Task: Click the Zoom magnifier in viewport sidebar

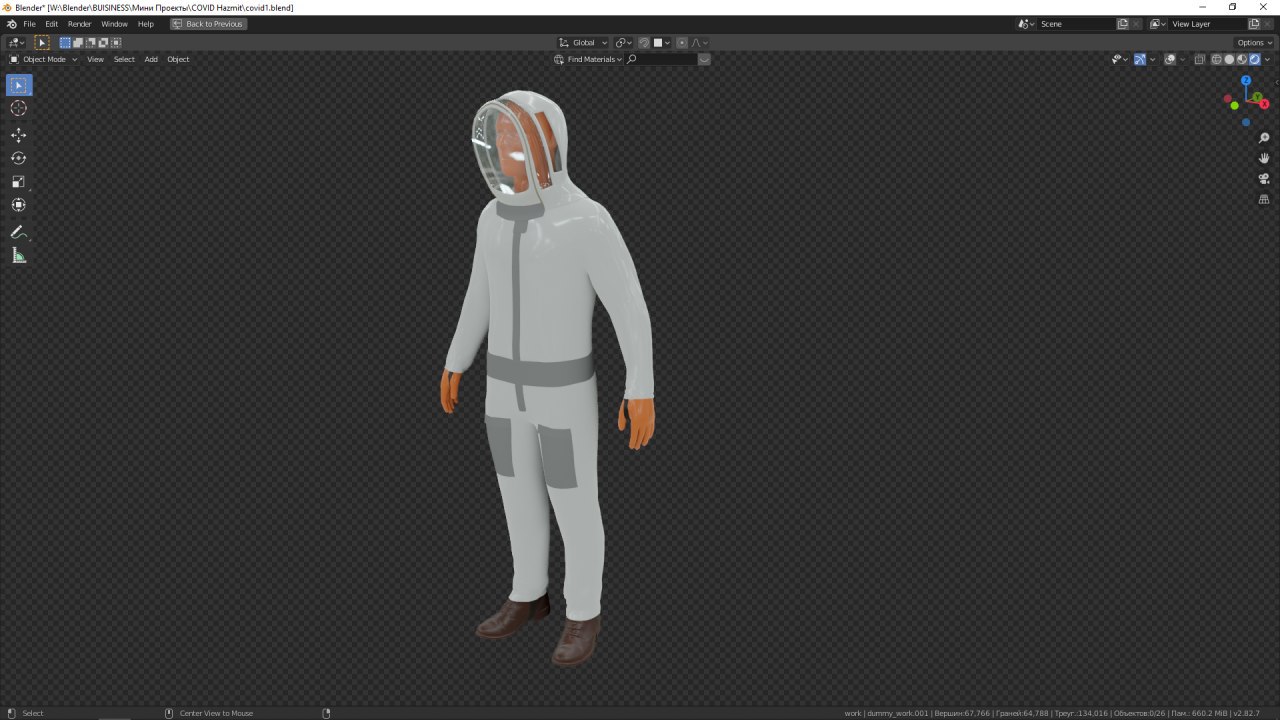Action: [1263, 137]
